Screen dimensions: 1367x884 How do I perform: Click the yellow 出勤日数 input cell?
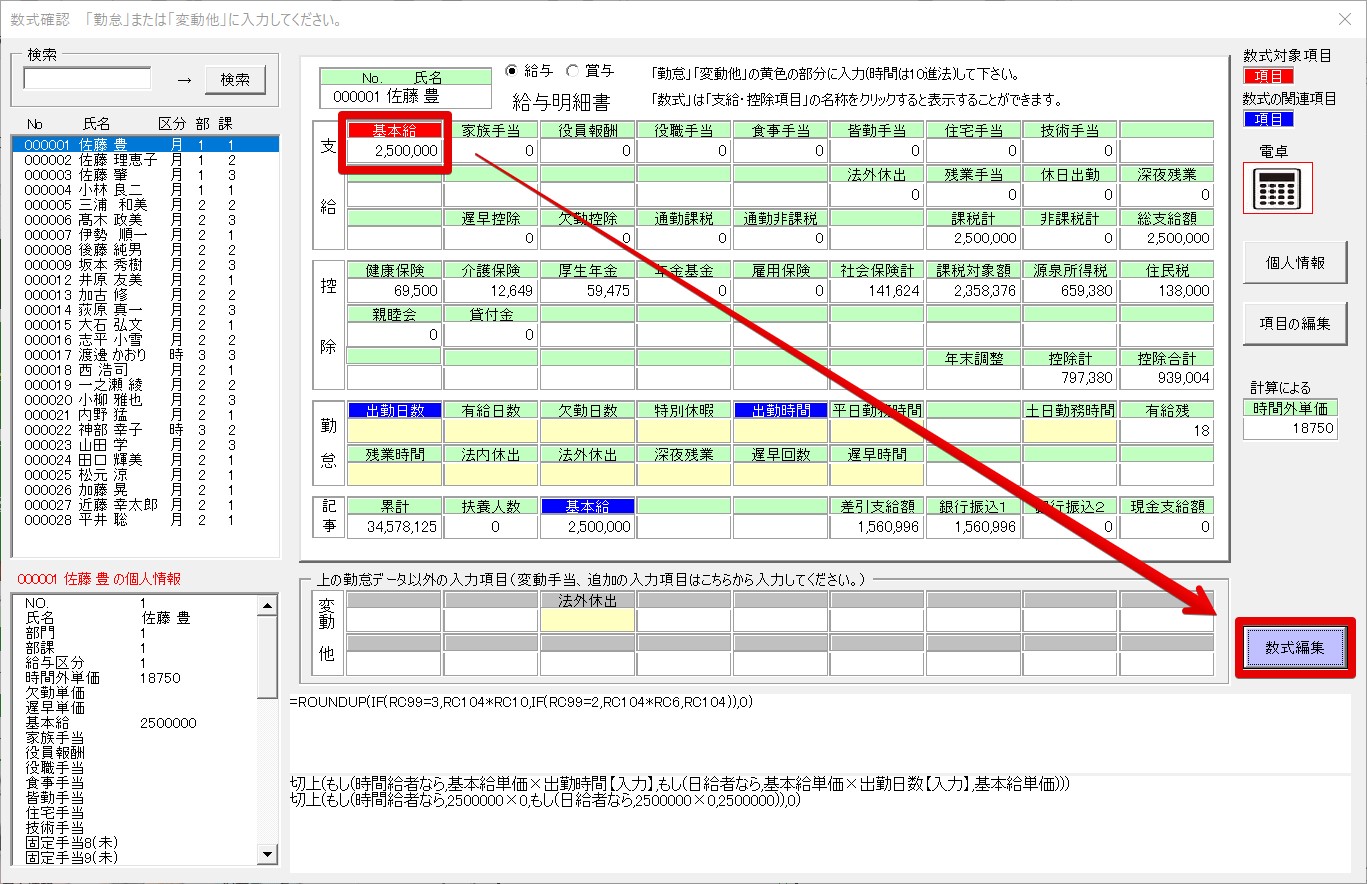coord(394,431)
